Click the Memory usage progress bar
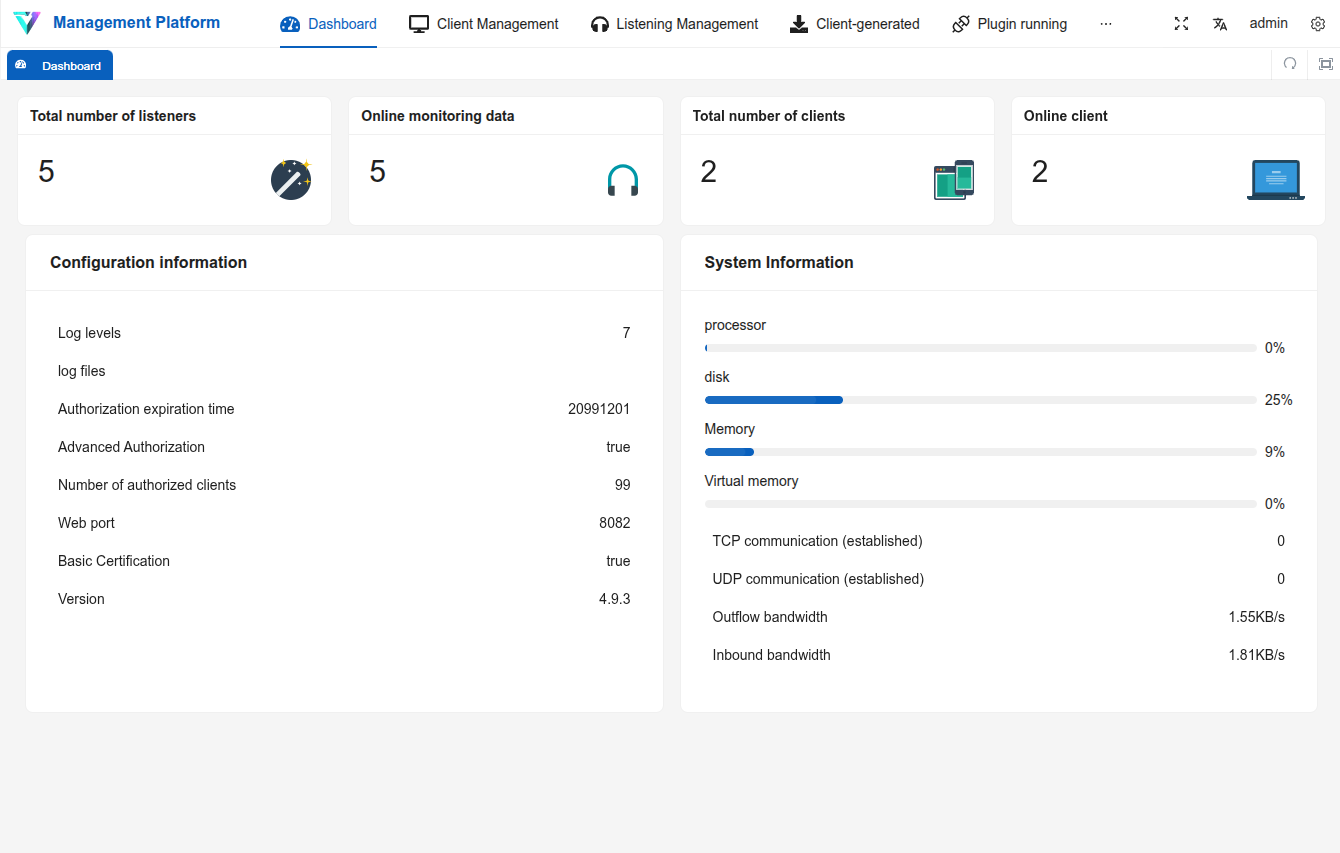The height and width of the screenshot is (853, 1340). (980, 452)
